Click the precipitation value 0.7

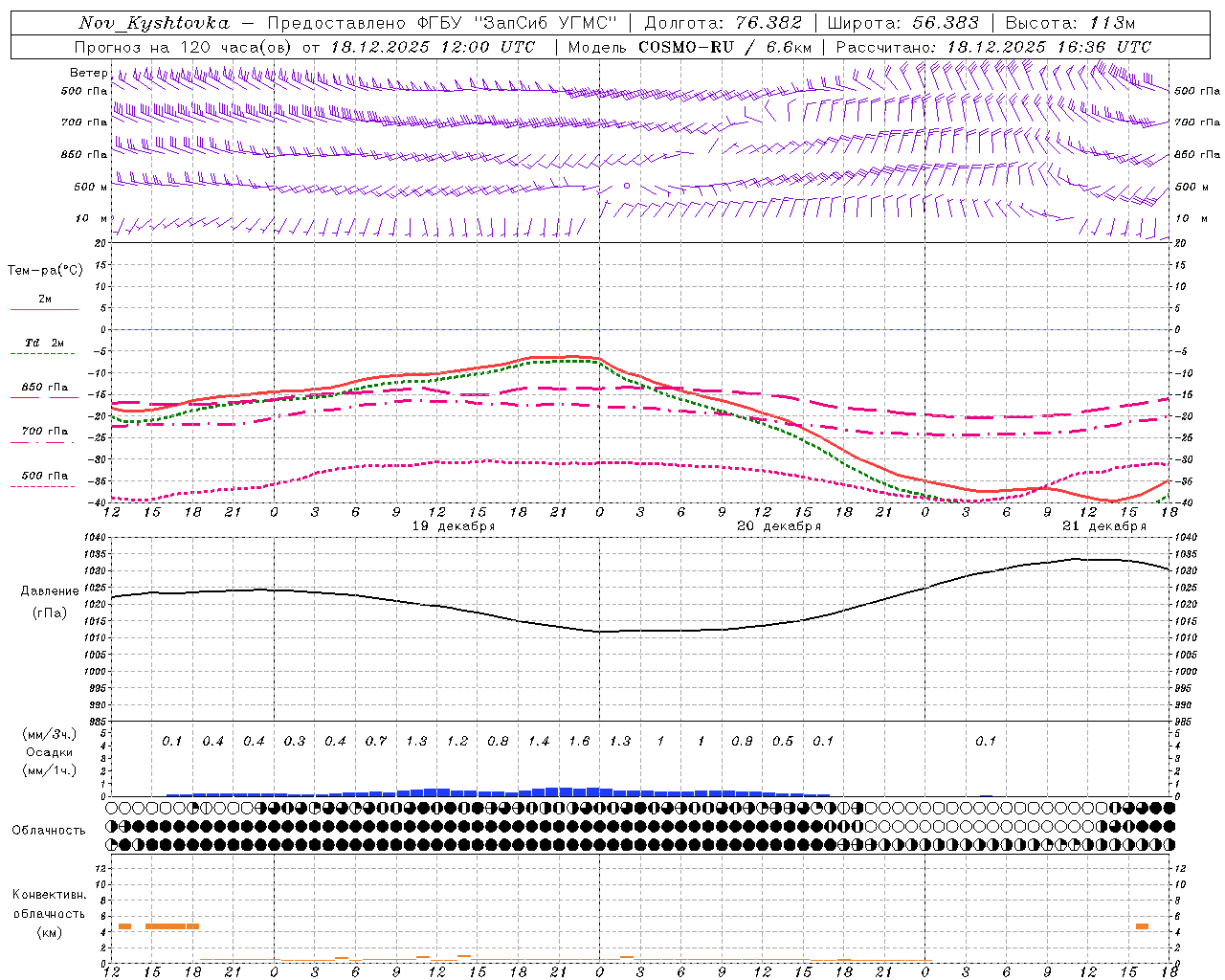coord(376,742)
